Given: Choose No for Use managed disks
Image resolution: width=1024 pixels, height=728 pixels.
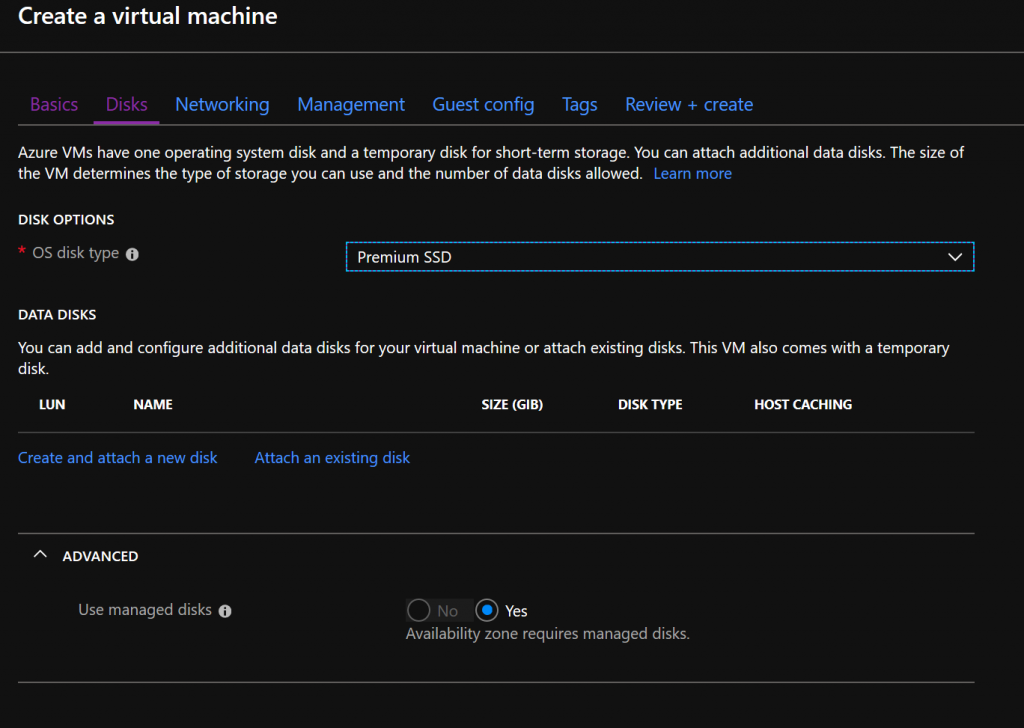Looking at the screenshot, I should click(x=419, y=610).
